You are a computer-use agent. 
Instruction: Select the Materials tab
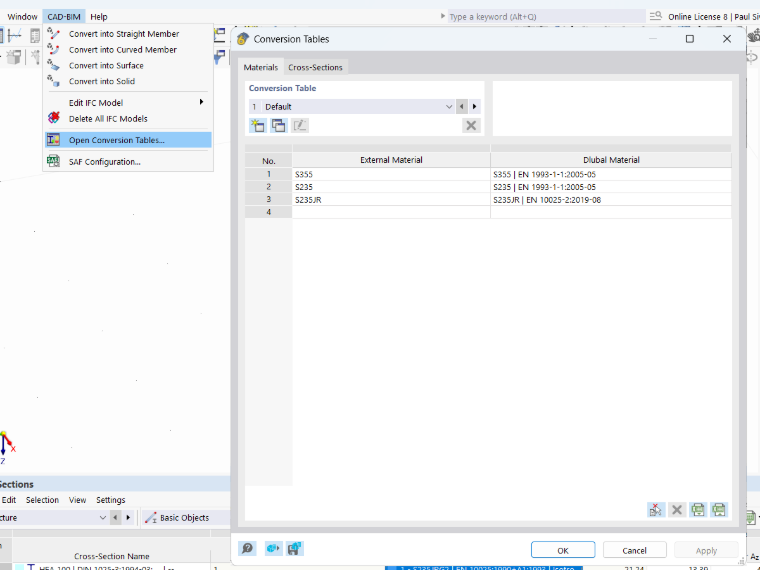pos(261,67)
